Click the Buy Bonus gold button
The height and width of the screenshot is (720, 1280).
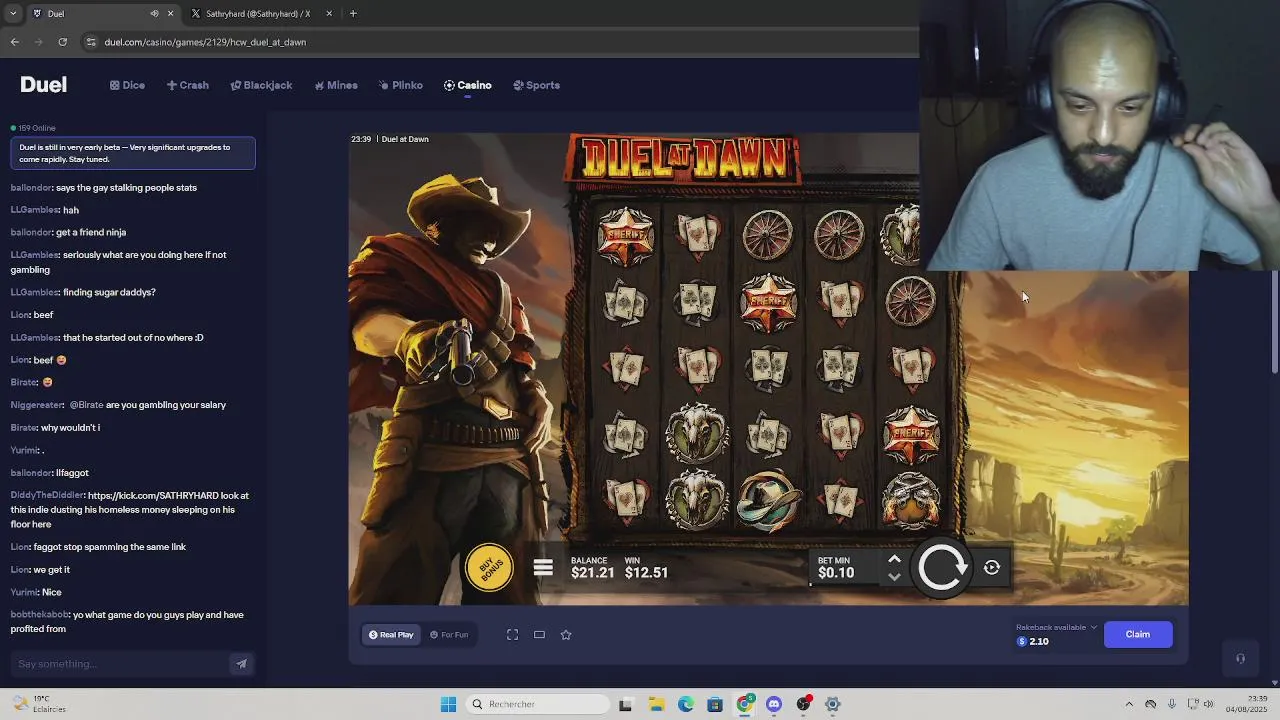point(489,568)
